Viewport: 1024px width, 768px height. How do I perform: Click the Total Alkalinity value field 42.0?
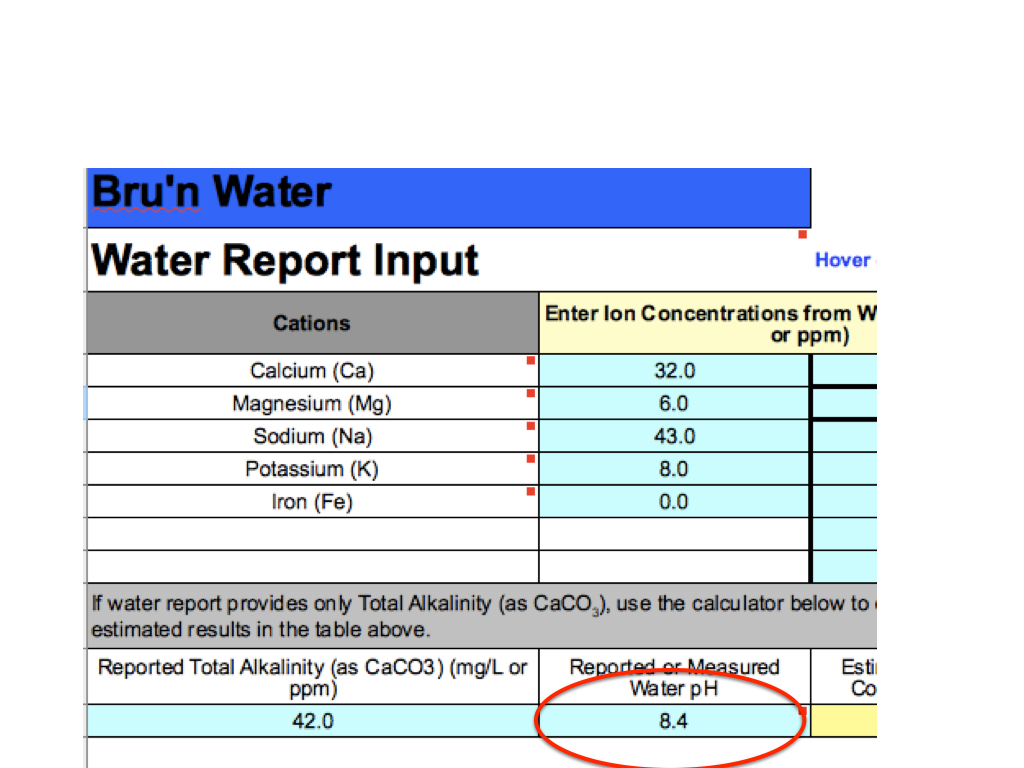(312, 721)
